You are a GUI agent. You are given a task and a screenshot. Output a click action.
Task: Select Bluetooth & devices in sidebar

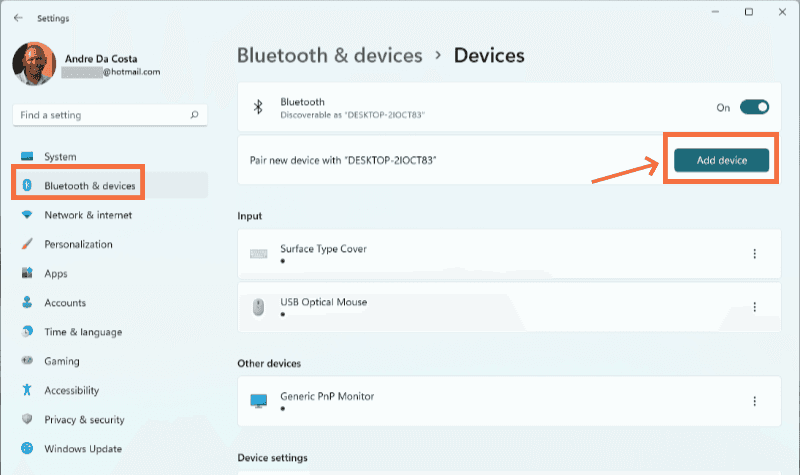(x=110, y=185)
